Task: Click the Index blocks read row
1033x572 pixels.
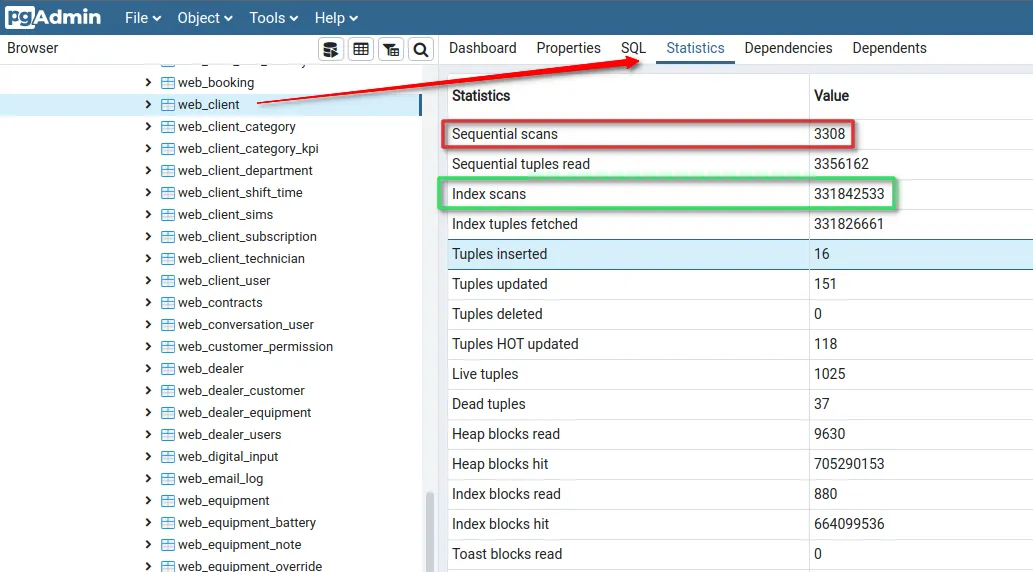Action: (x=740, y=494)
